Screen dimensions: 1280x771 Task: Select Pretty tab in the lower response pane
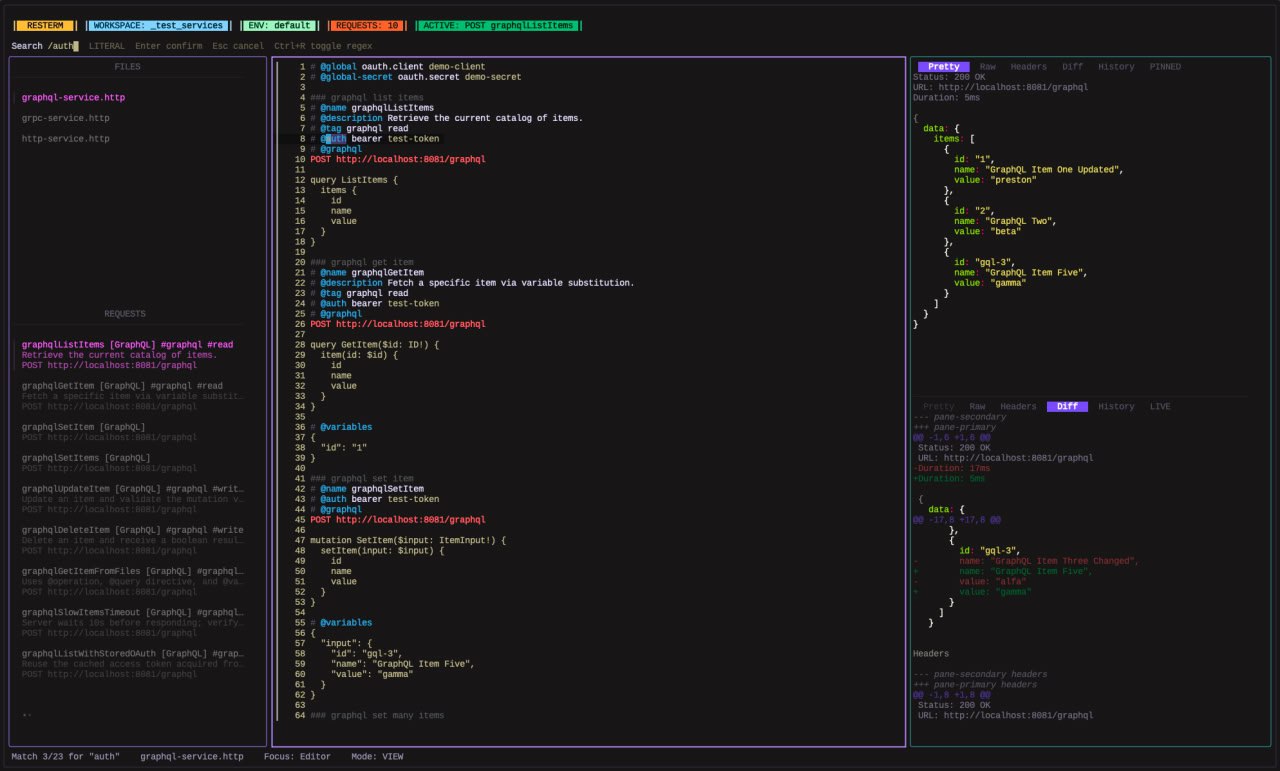point(938,407)
